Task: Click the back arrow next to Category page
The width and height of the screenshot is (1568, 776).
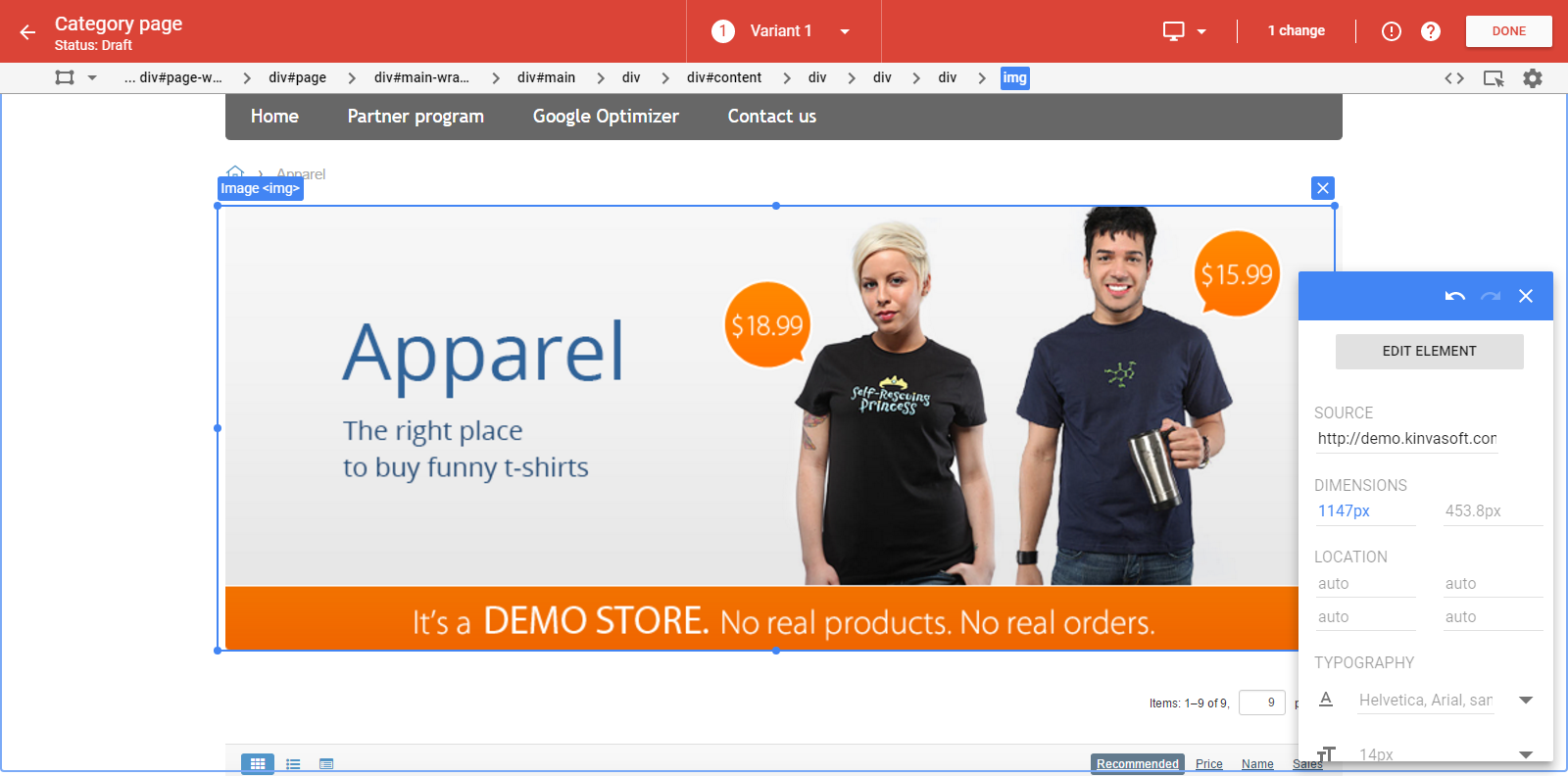Action: (27, 32)
